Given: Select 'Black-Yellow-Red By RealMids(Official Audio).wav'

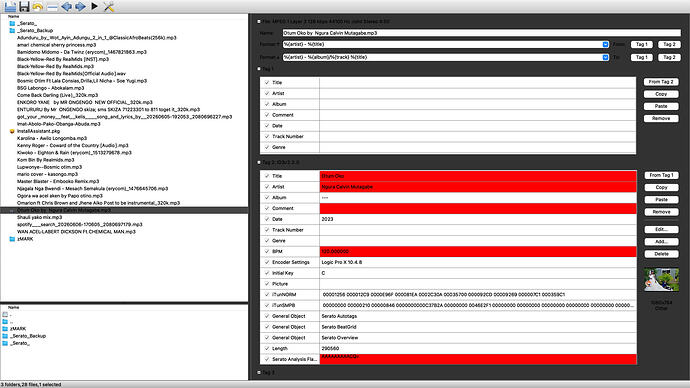Looking at the screenshot, I should tap(71, 73).
